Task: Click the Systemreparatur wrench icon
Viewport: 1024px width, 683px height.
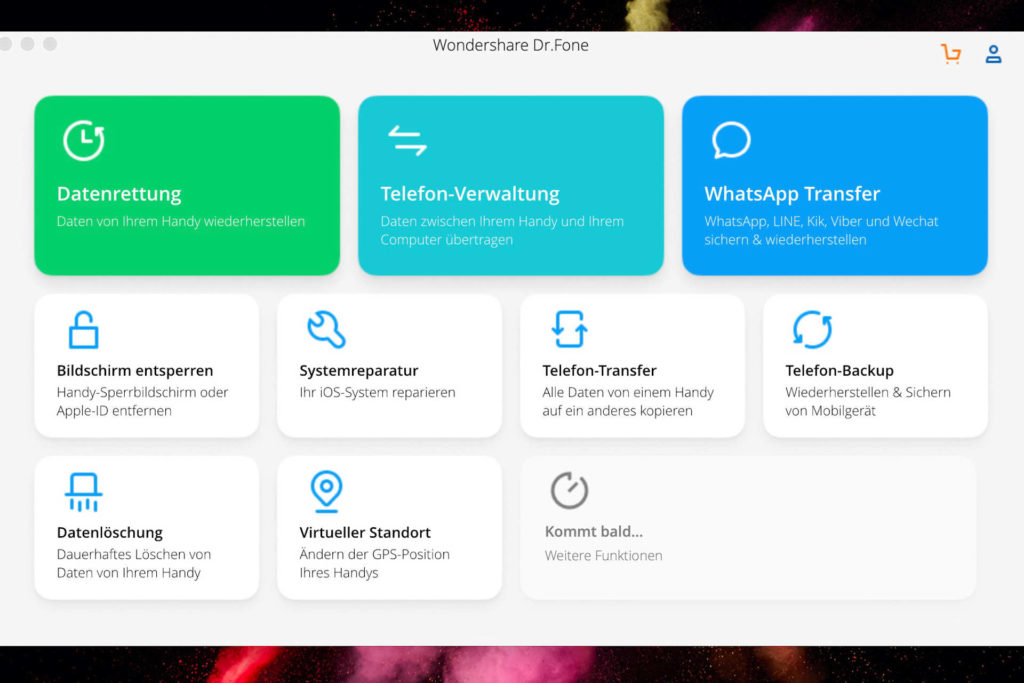Action: pyautogui.click(x=326, y=329)
